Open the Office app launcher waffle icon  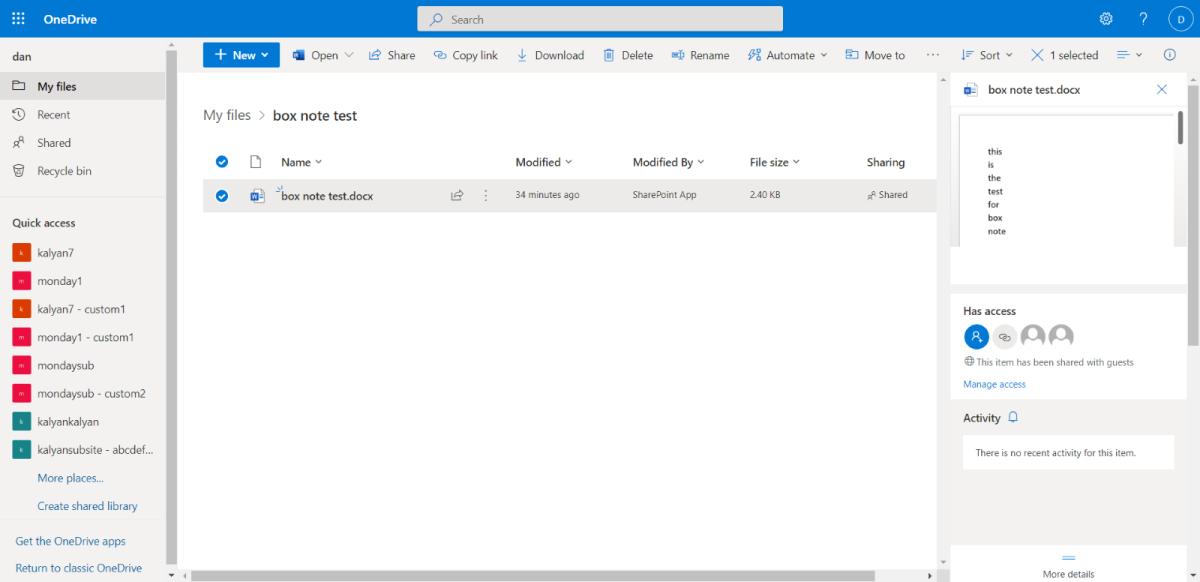pos(17,17)
